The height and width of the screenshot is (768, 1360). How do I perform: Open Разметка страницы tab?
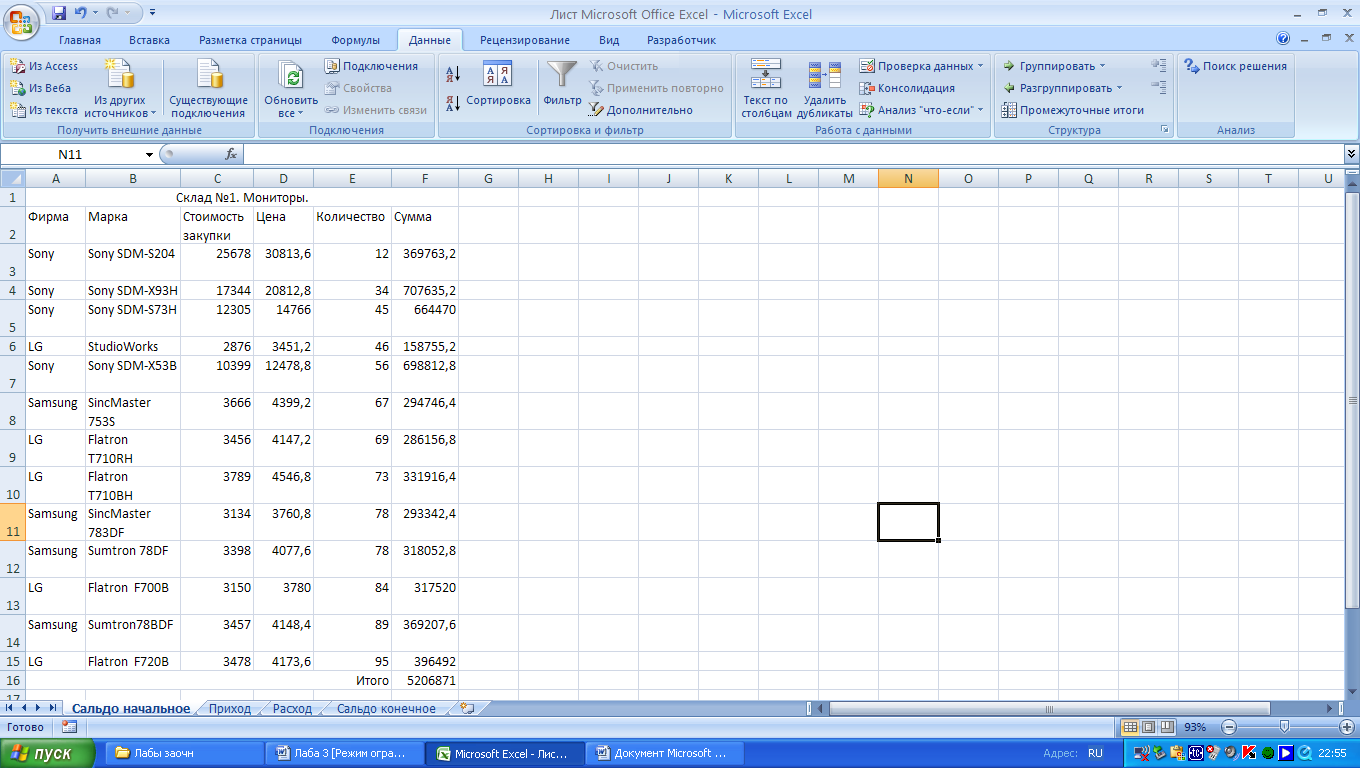[x=250, y=40]
